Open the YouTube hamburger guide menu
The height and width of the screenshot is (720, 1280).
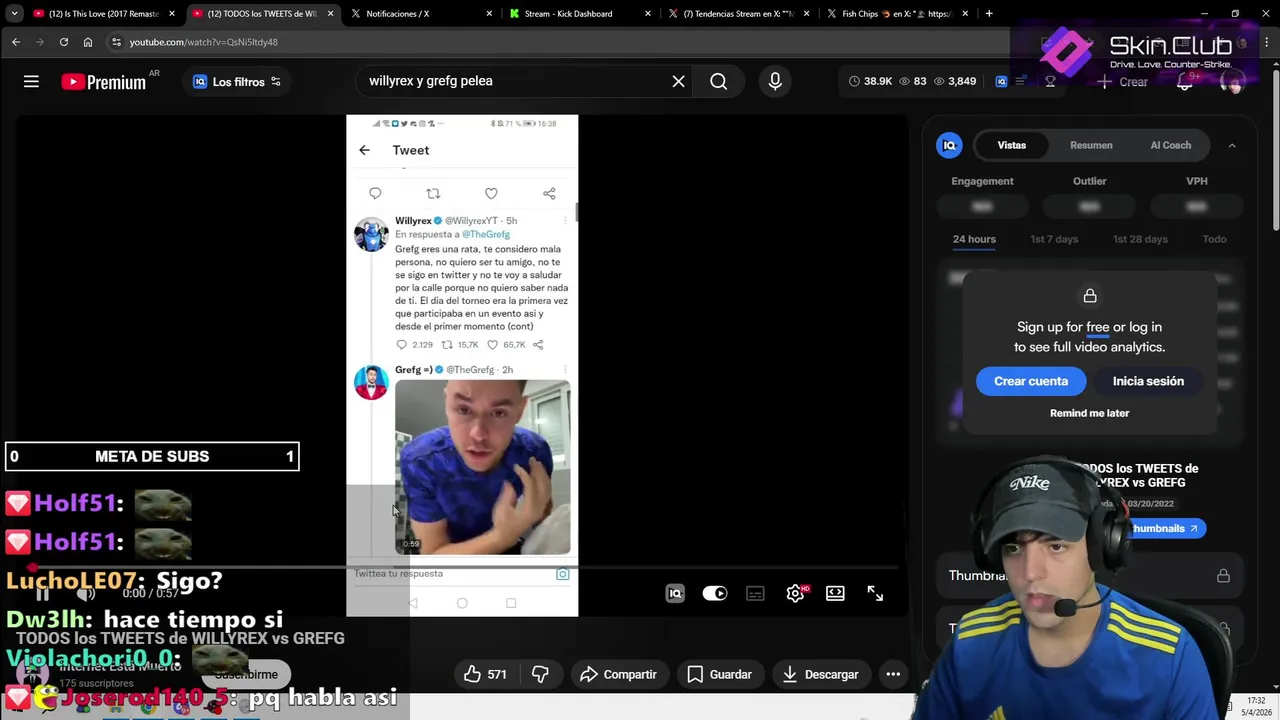pos(31,82)
